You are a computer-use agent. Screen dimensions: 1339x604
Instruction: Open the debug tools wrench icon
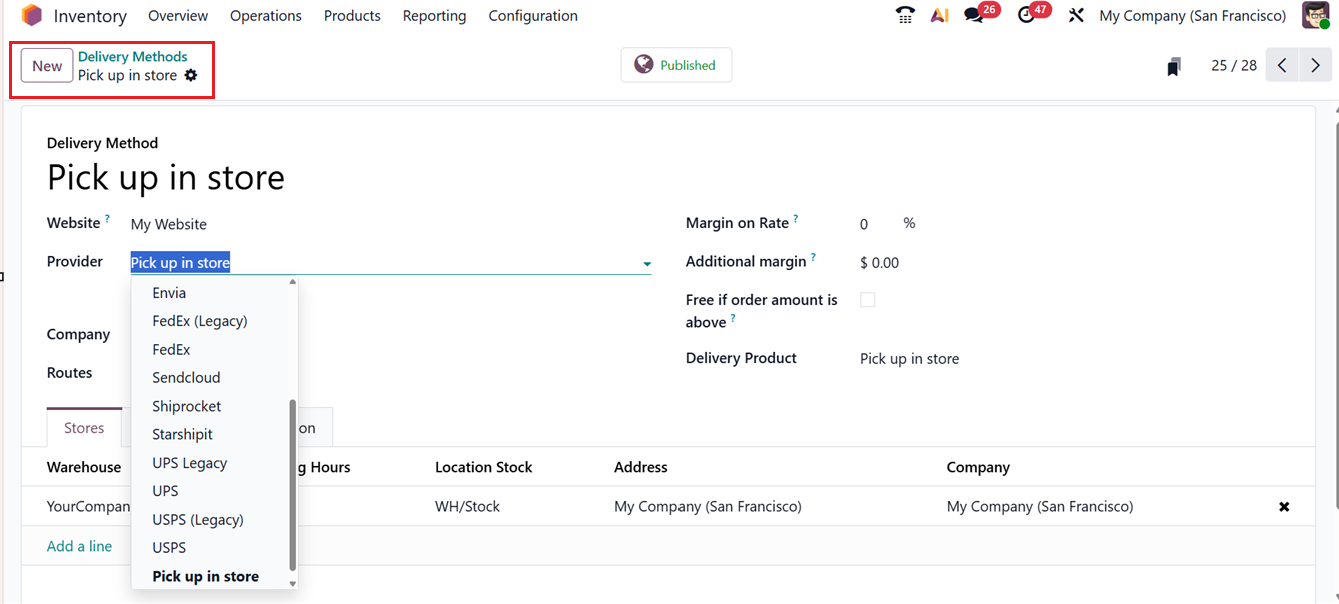pos(1076,16)
